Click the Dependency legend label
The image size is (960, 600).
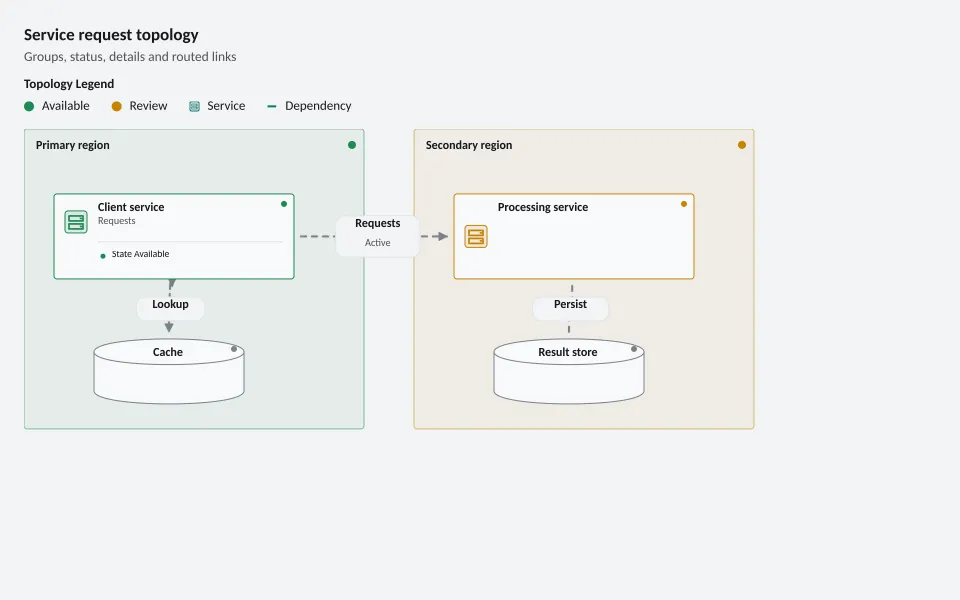(x=318, y=106)
